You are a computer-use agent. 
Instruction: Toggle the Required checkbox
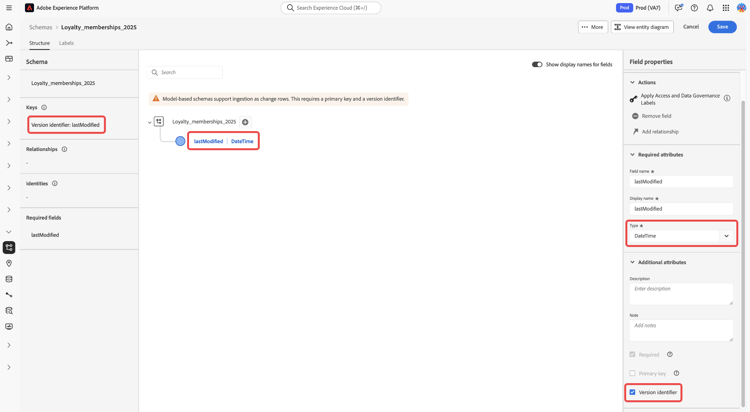click(632, 355)
